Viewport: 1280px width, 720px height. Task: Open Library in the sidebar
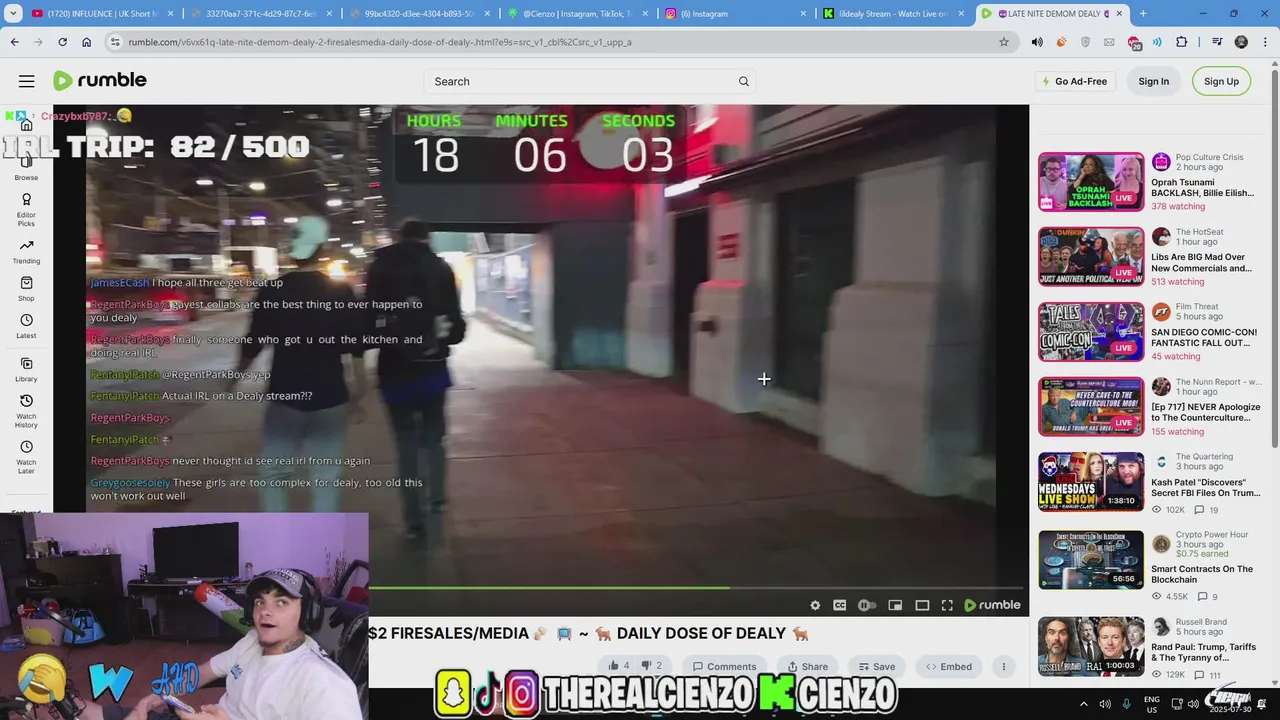(26, 370)
